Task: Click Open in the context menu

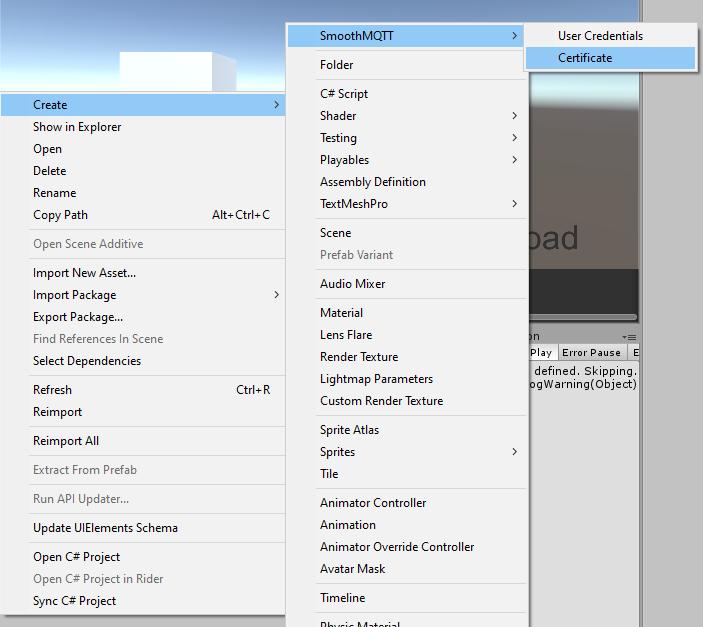Action: [143, 149]
